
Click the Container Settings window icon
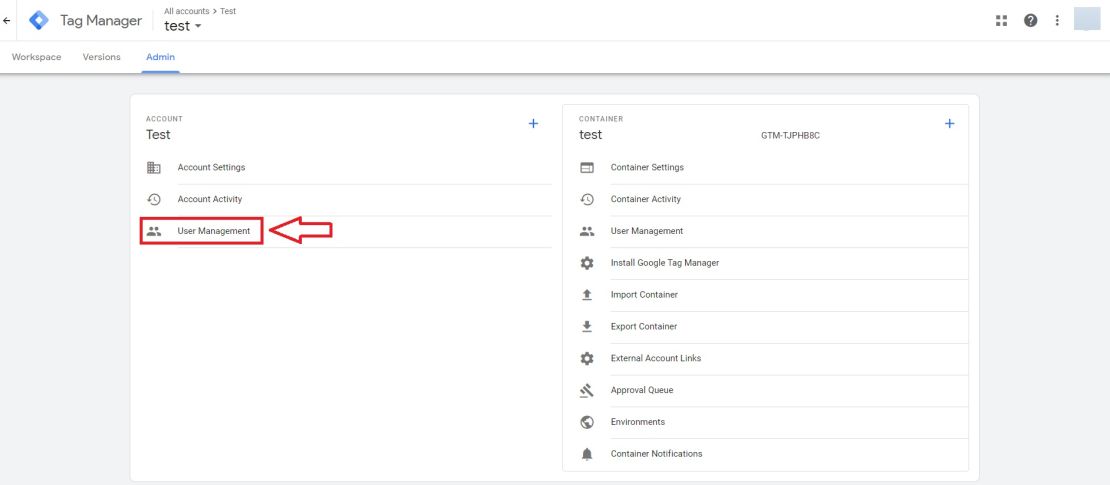pos(587,168)
